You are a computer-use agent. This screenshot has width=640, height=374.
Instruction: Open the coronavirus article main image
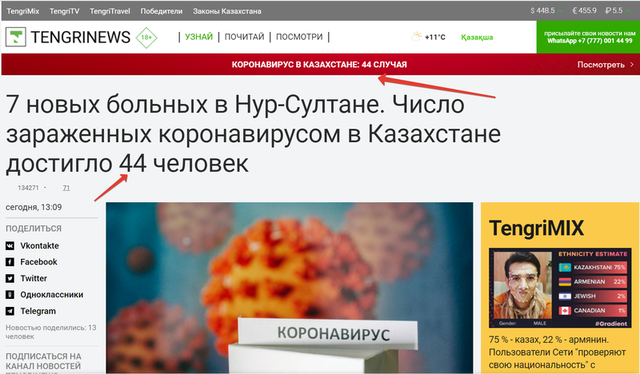point(289,288)
